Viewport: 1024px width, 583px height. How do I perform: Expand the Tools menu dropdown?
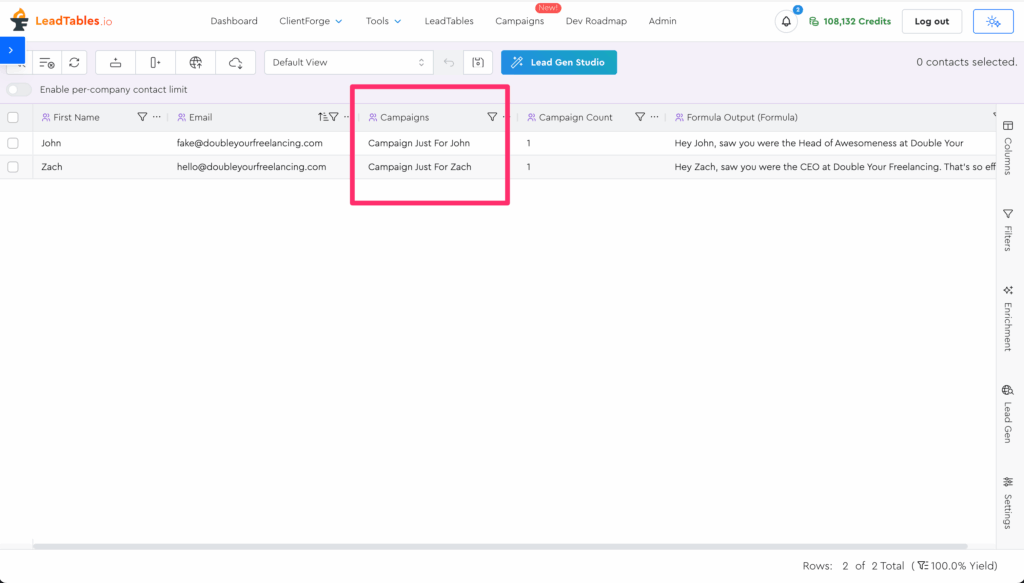tap(383, 21)
